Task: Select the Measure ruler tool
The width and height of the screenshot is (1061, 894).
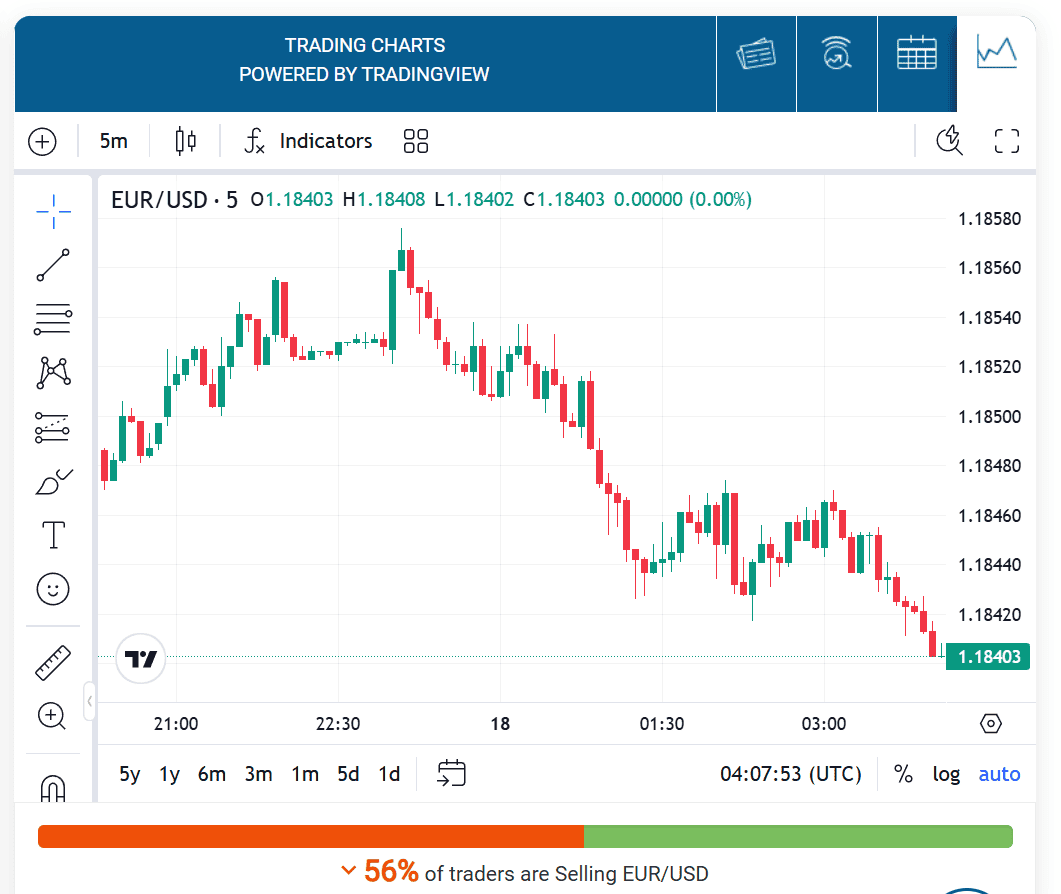Action: click(x=52, y=662)
